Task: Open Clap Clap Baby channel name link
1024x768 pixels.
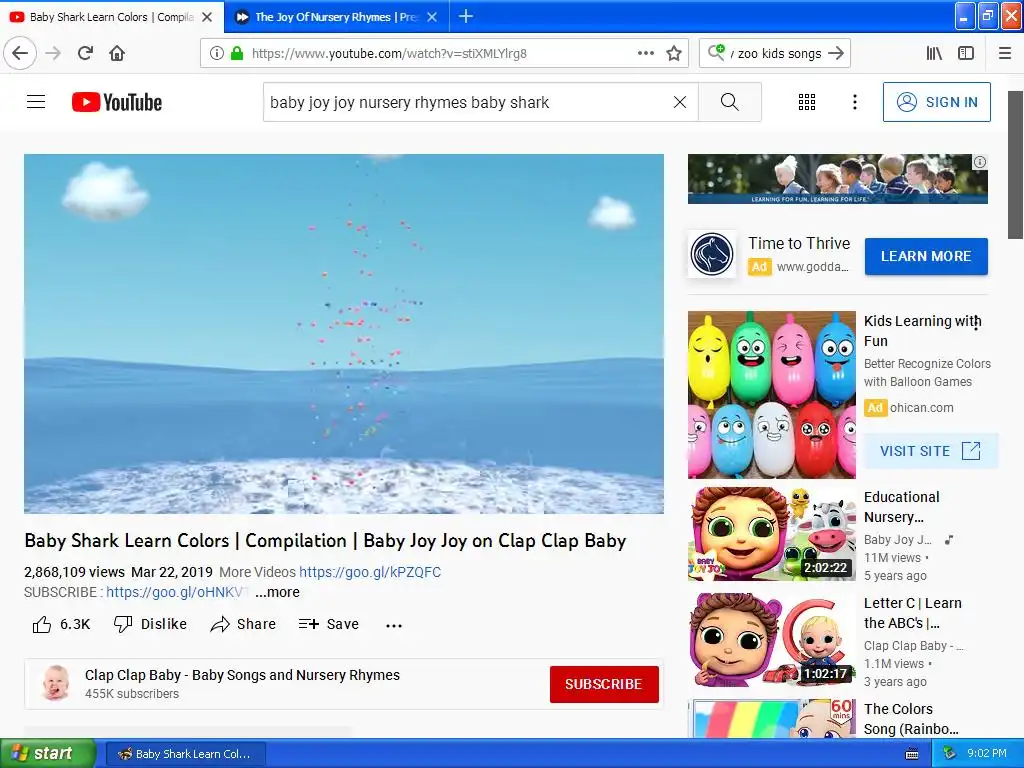Action: click(x=242, y=675)
